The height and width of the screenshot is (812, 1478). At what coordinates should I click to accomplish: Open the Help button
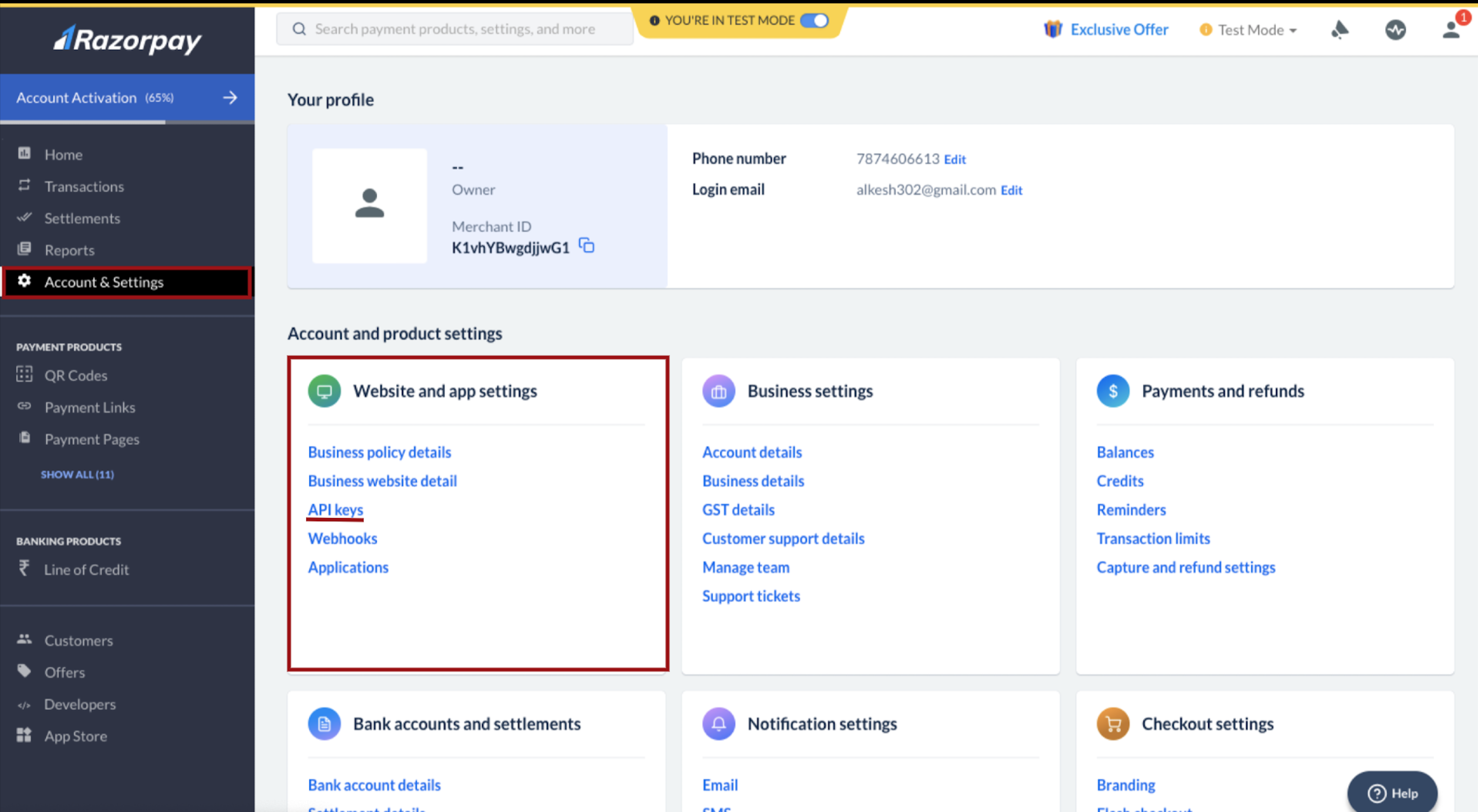(1393, 792)
